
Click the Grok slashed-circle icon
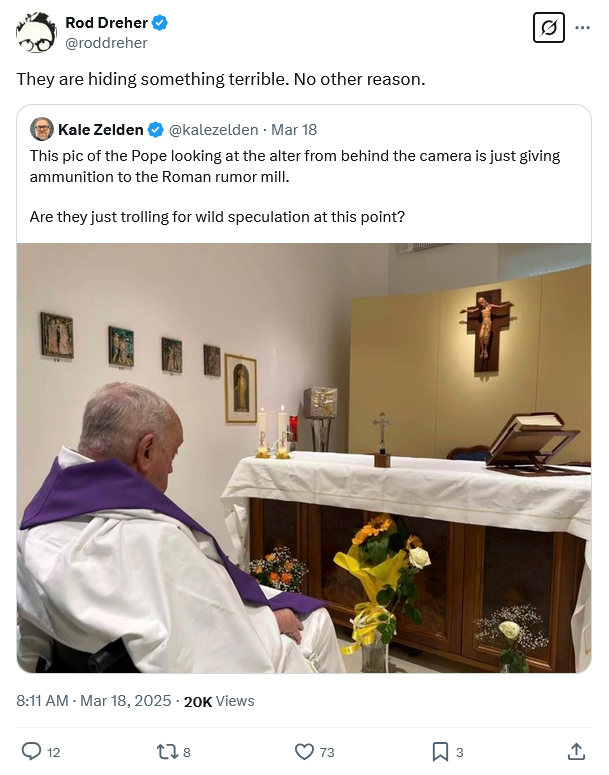point(548,28)
